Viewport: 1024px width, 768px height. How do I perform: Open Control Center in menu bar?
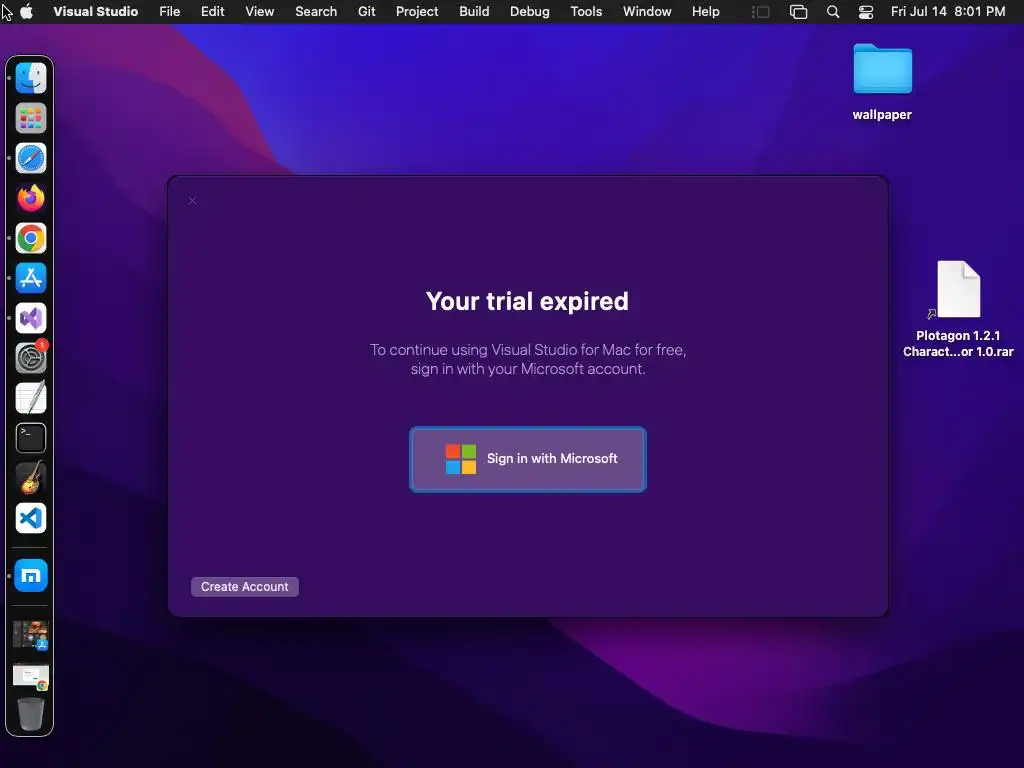click(866, 12)
